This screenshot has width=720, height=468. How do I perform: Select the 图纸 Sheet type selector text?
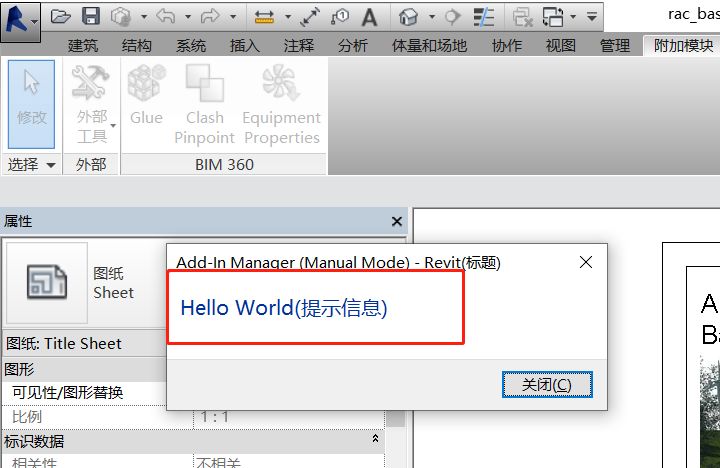pyautogui.click(x=113, y=283)
